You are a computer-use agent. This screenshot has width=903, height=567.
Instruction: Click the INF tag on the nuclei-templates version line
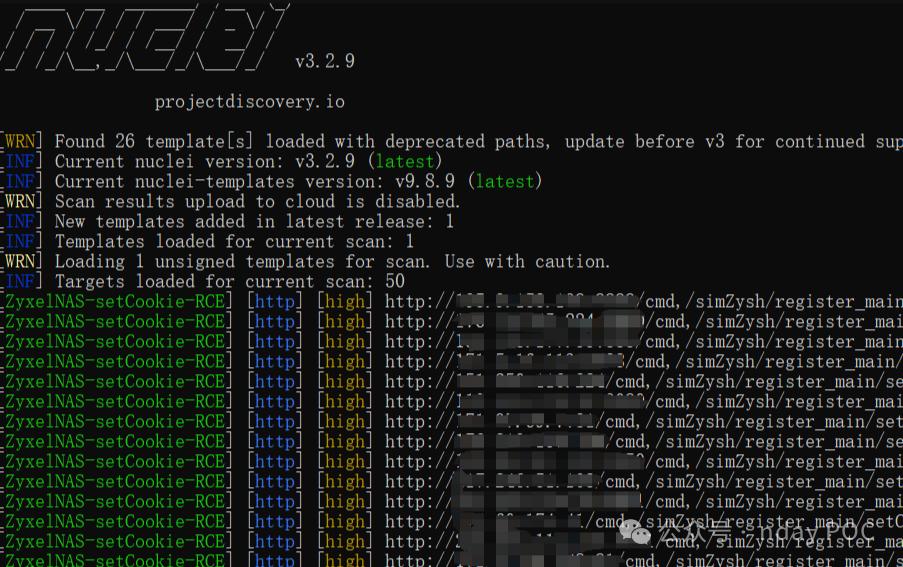20,182
